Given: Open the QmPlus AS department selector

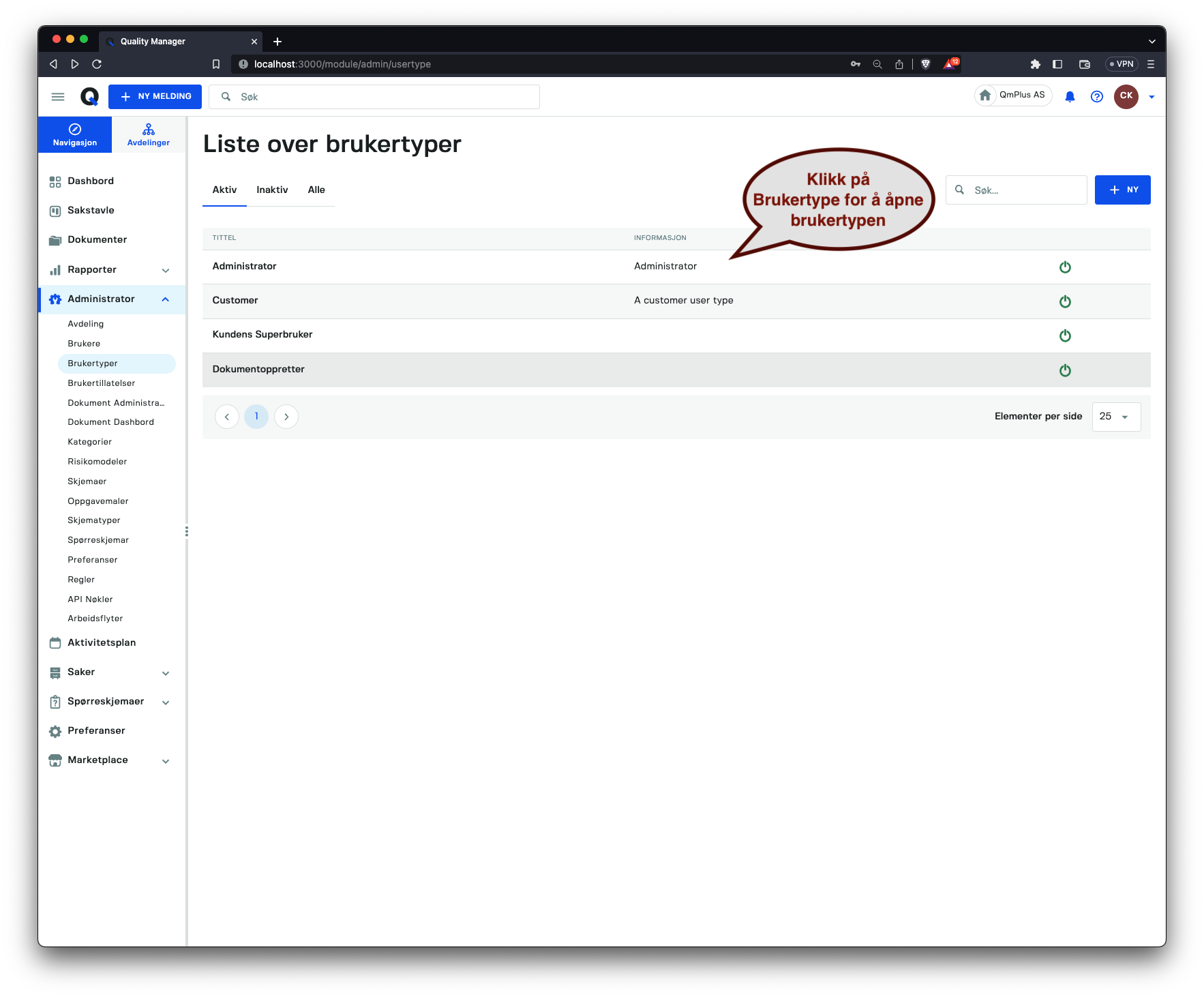Looking at the screenshot, I should [1013, 95].
